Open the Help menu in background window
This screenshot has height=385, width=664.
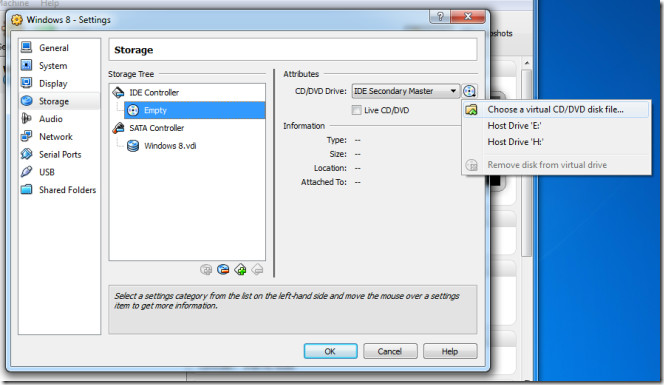tap(50, 3)
